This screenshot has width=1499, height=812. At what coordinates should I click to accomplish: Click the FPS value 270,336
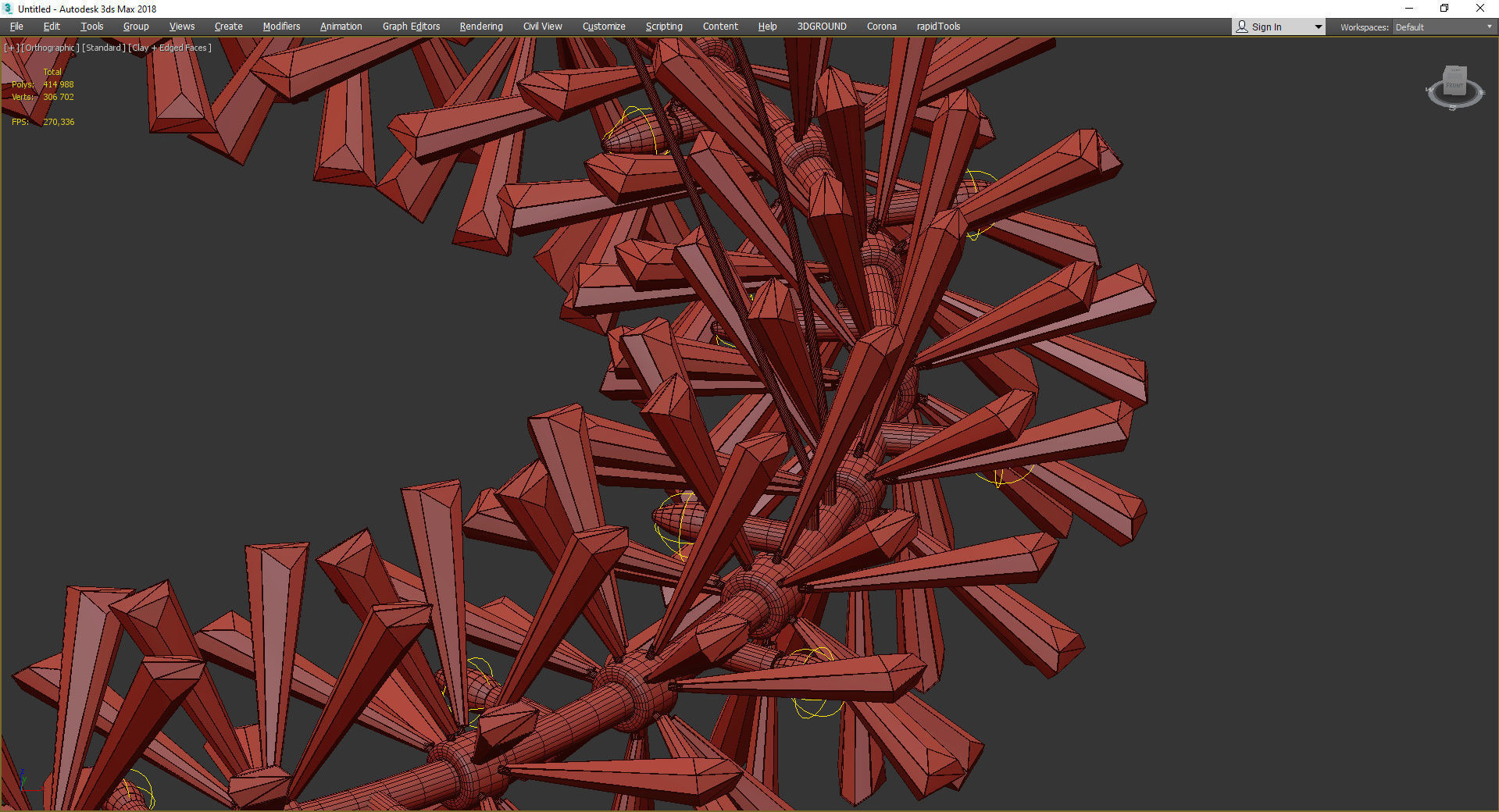59,122
